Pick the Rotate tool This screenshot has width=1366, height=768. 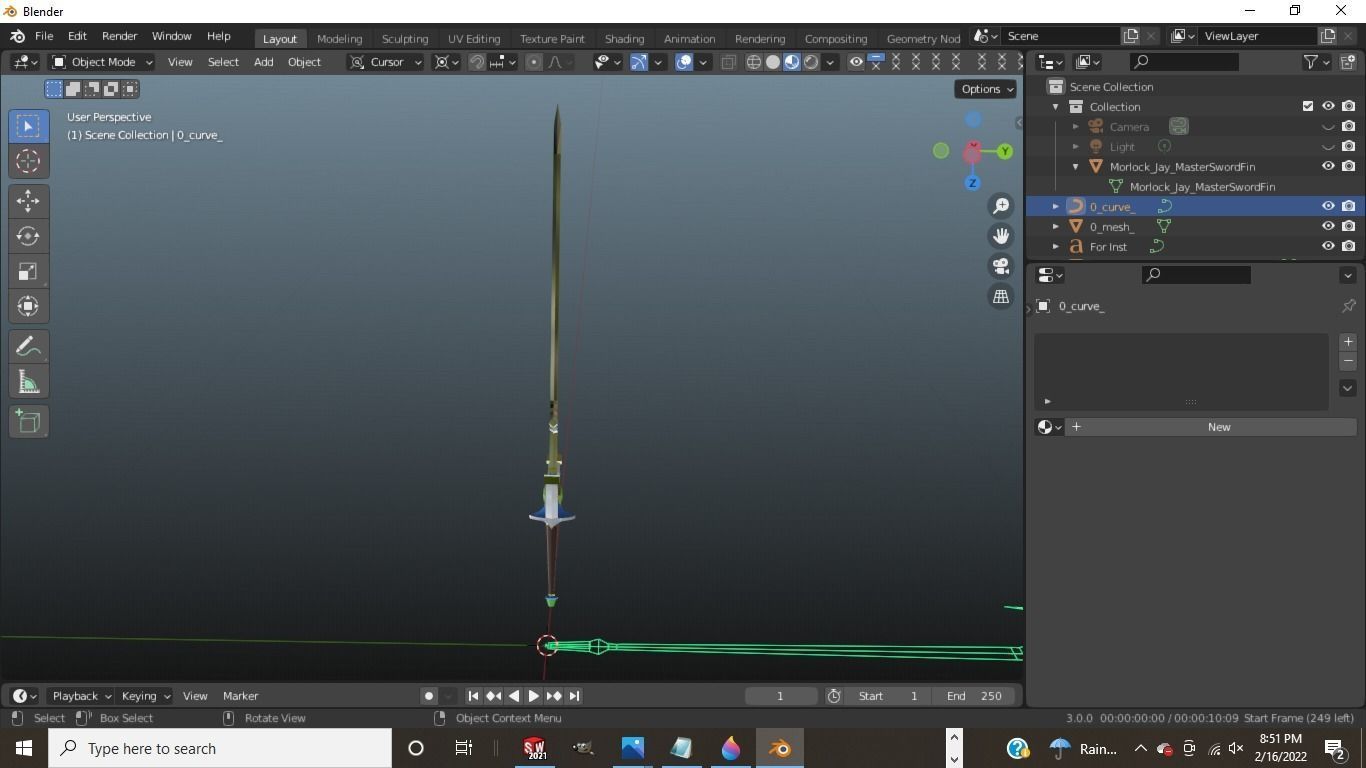(x=28, y=236)
